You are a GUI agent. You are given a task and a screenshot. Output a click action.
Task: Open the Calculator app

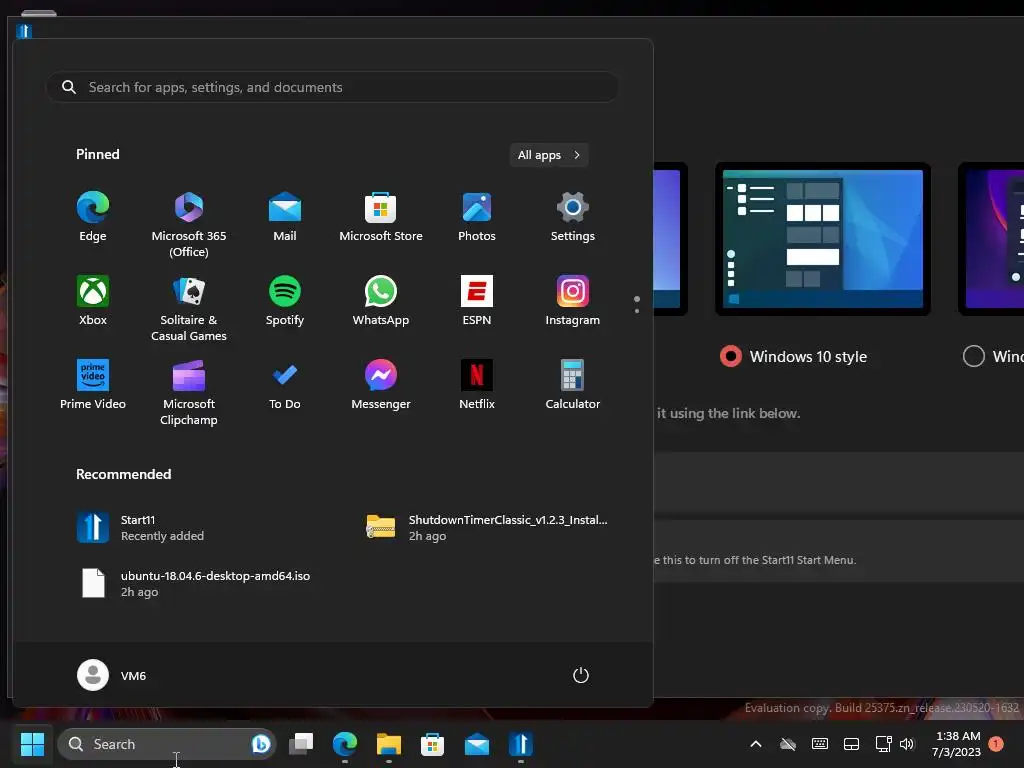coord(573,385)
